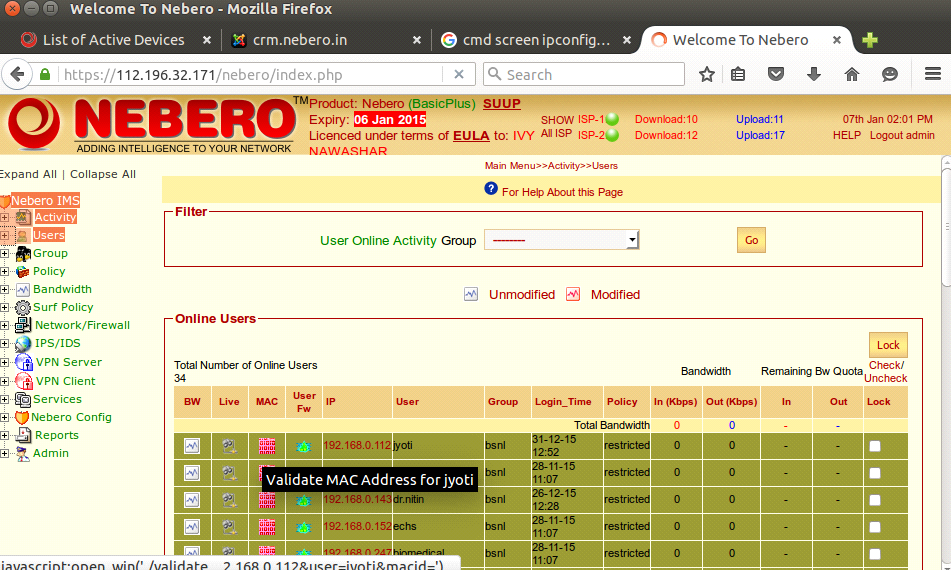Validate MAC address icon for jyoti

pyautogui.click(x=267, y=446)
